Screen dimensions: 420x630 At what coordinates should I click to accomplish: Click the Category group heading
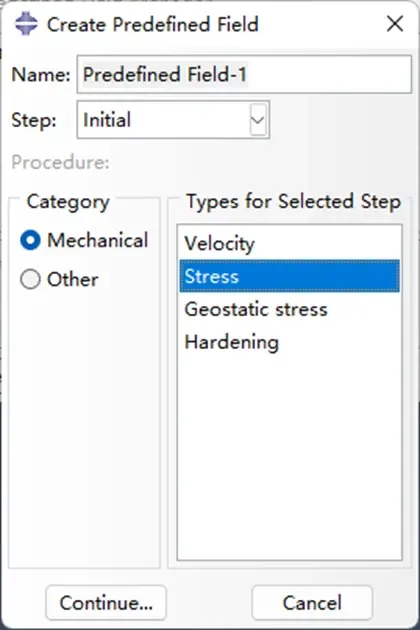(68, 202)
